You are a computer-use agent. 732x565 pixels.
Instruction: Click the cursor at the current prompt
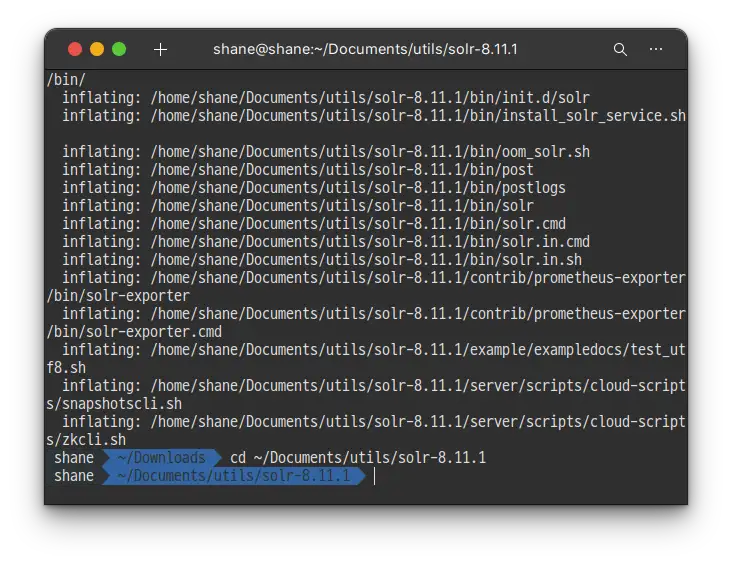374,476
